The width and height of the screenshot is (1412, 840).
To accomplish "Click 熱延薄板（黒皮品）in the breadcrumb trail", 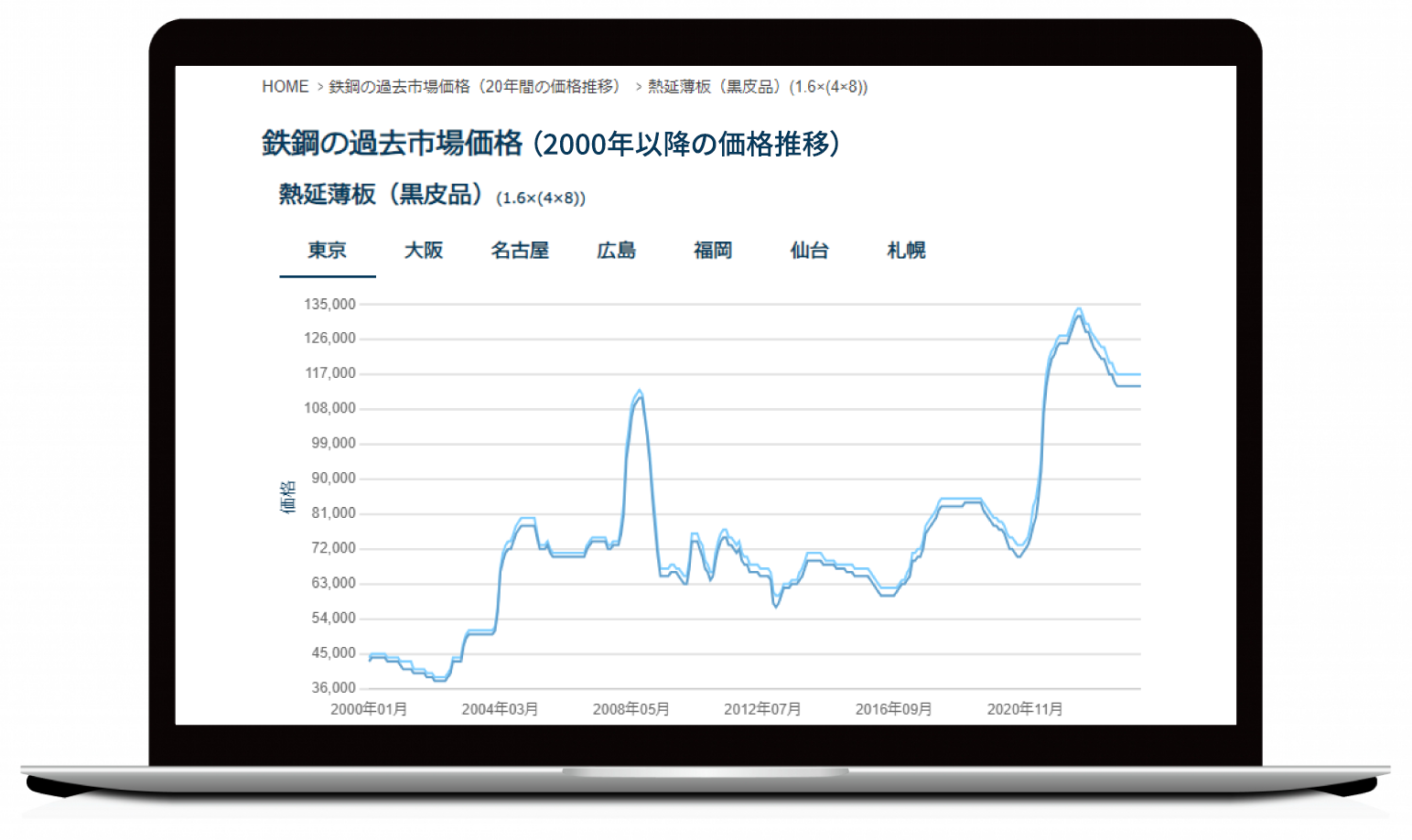I will [757, 87].
